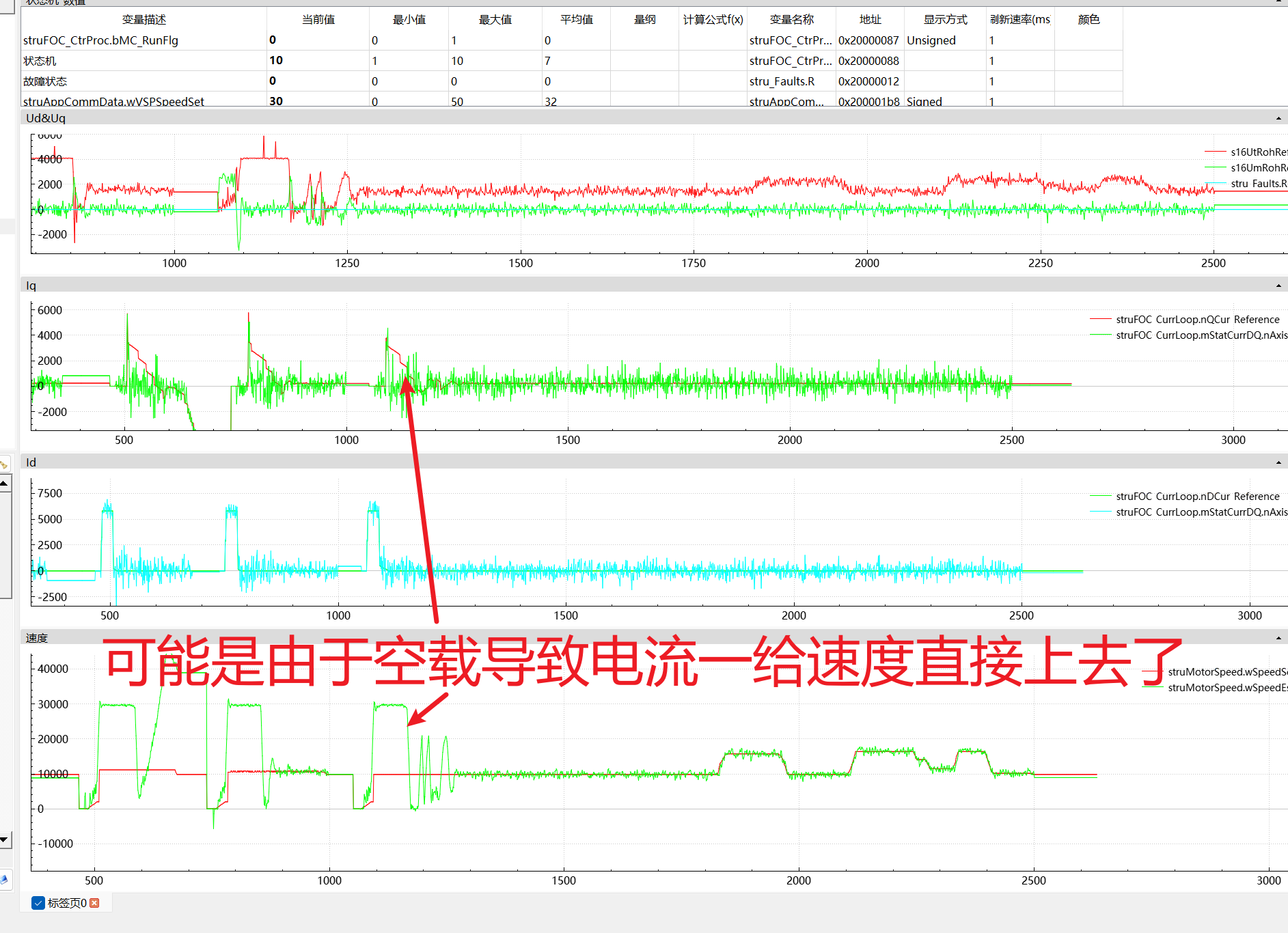Click the Iq panel title
The image size is (1288, 933).
(31, 286)
